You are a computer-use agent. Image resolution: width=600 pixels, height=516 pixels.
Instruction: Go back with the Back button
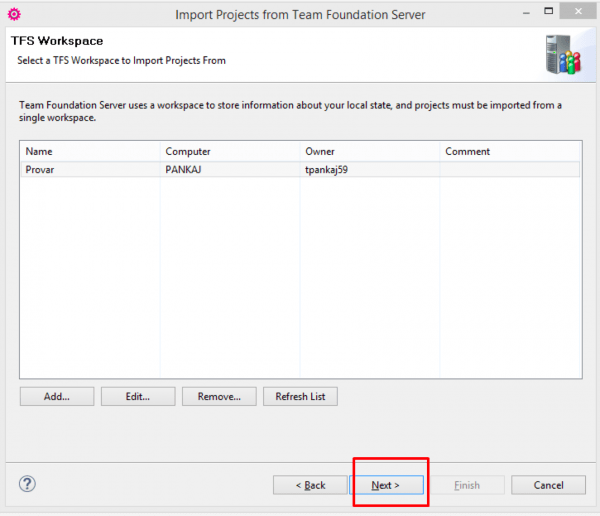click(310, 485)
